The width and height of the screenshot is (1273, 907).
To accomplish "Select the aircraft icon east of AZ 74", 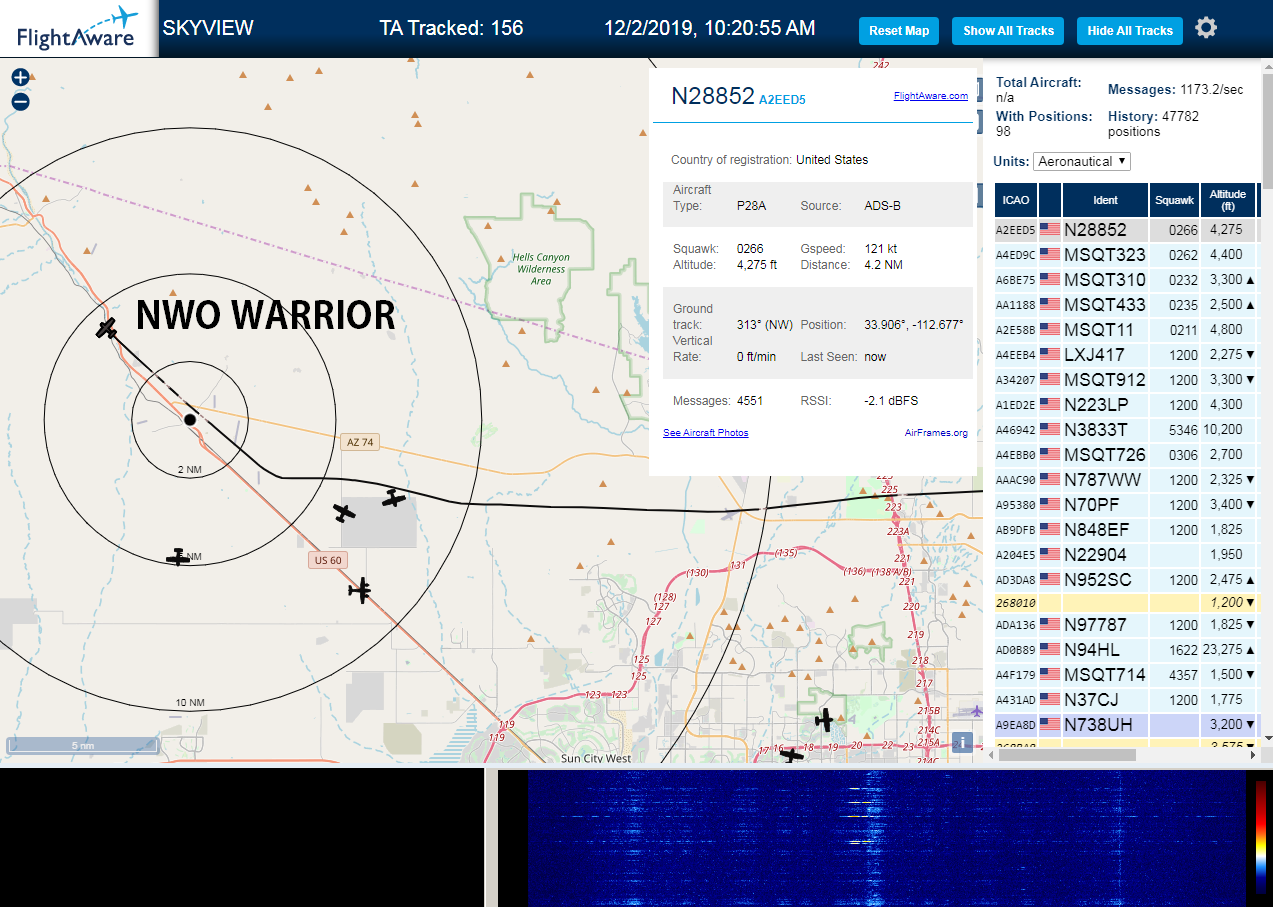I will (x=394, y=497).
